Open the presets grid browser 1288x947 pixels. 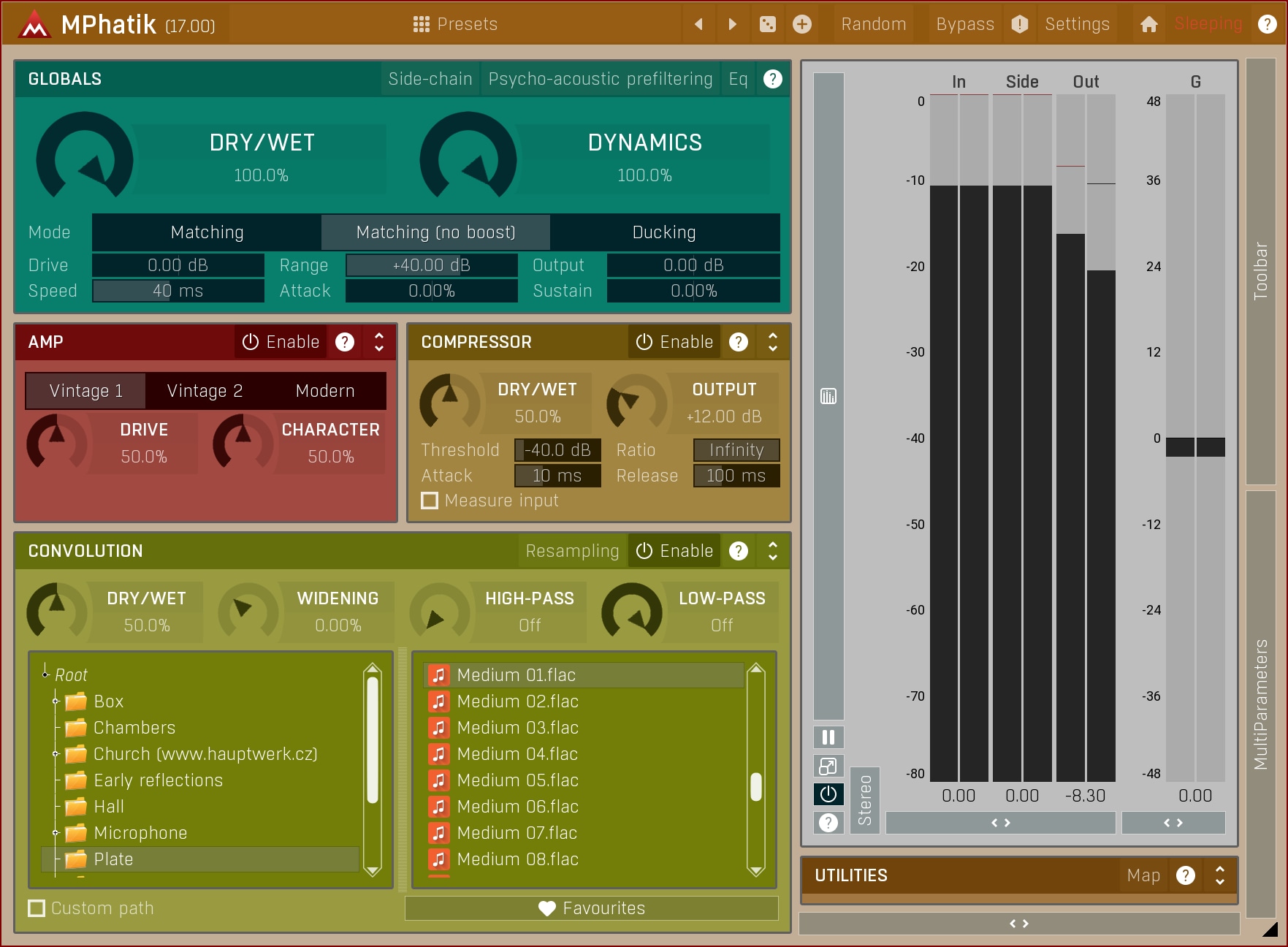(x=454, y=25)
